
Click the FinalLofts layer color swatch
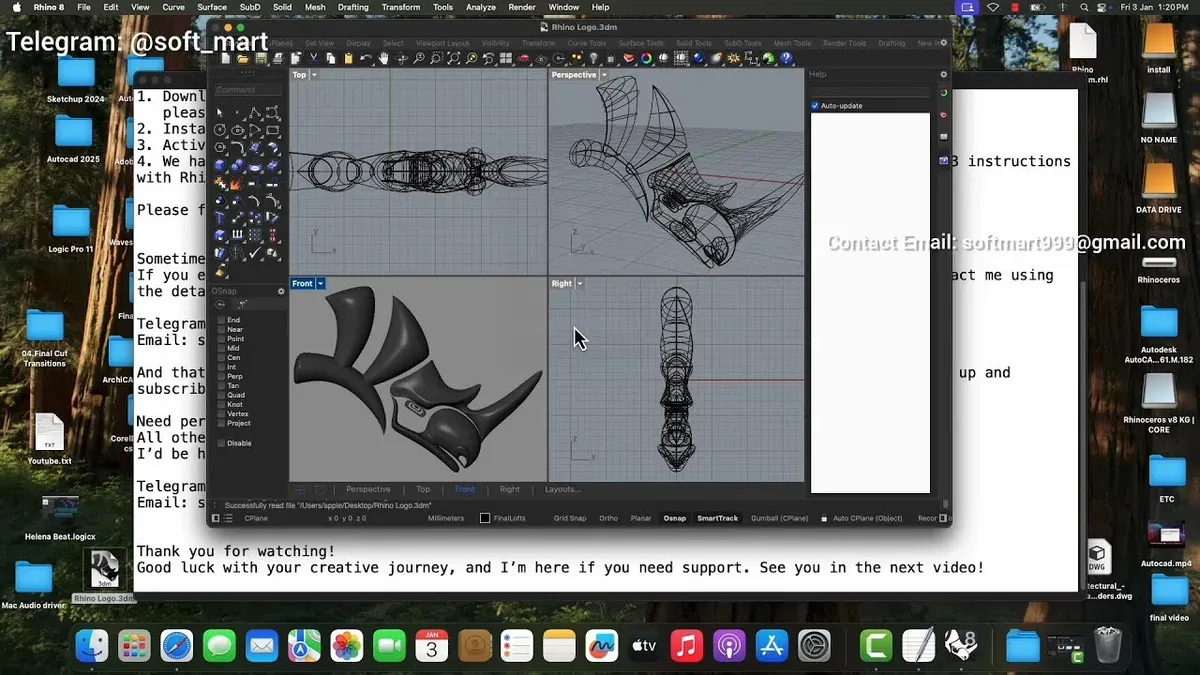pos(485,518)
